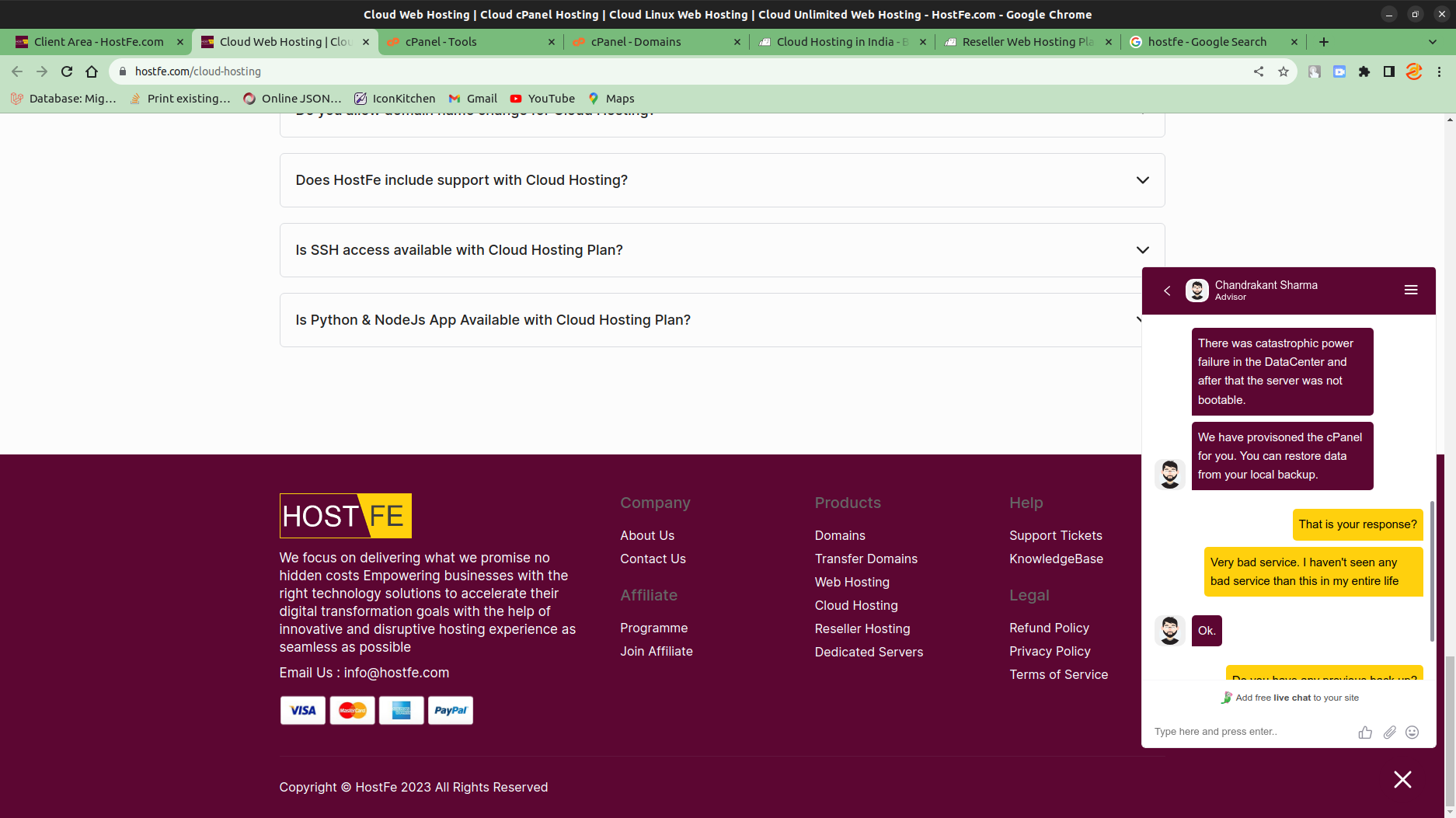Attach a file using the paperclip icon

1389,732
